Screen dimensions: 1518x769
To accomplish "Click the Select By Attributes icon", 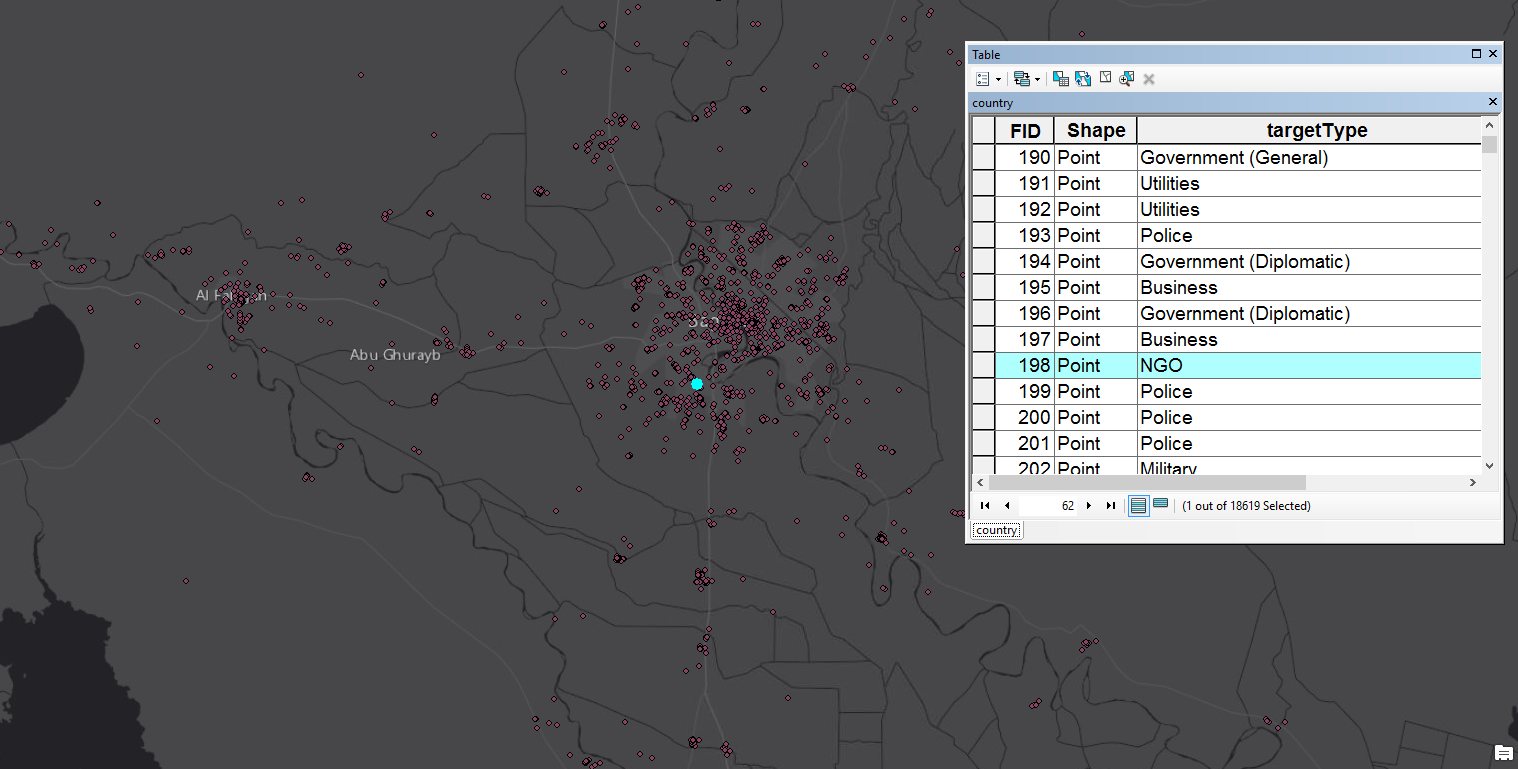I will point(1061,79).
